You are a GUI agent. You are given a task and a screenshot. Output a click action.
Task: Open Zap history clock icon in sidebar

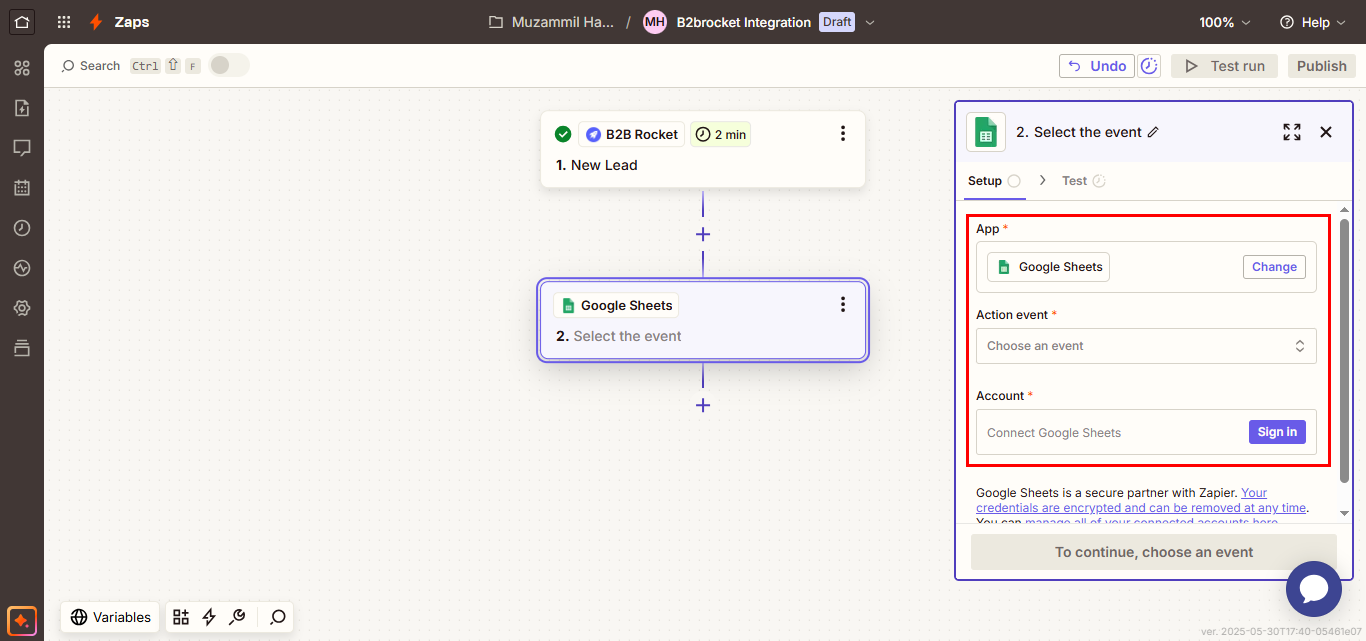tap(22, 228)
